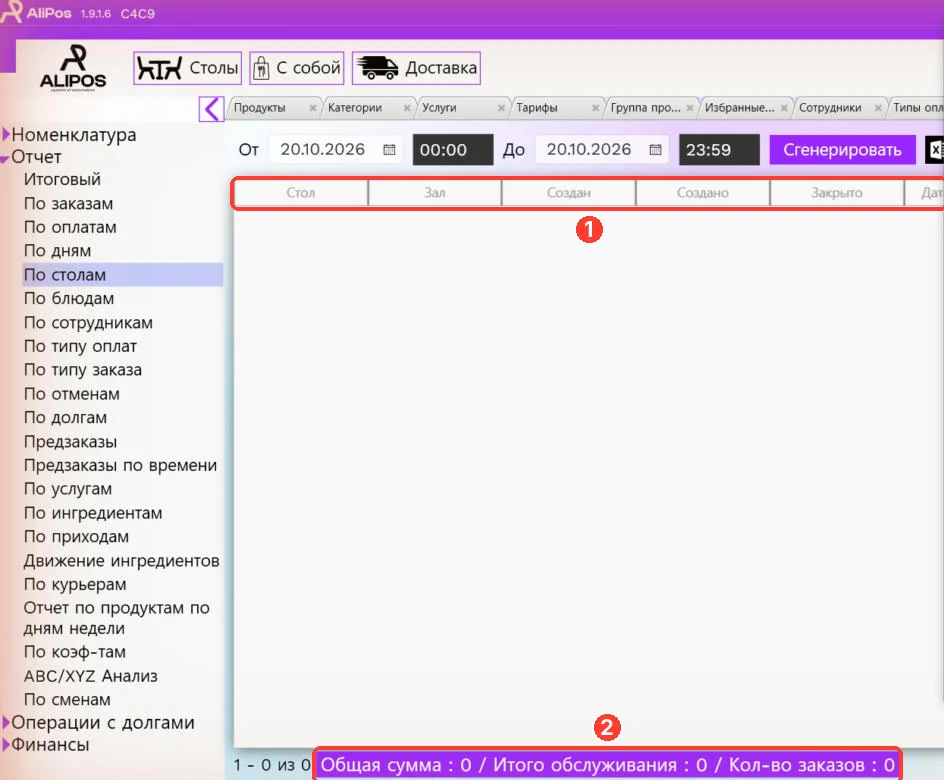Viewport: 944px width, 780px height.
Task: Open the Движение ингредиентов report
Action: 122,561
